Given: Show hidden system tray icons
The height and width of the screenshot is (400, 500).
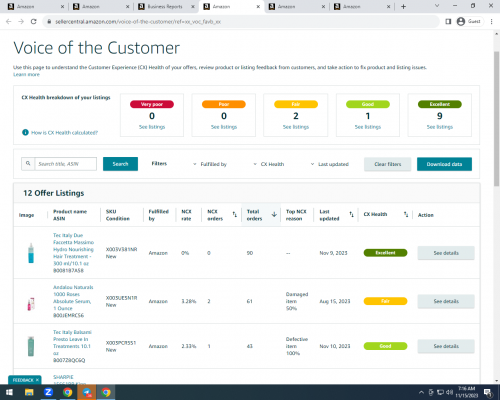Looking at the screenshot, I should (421, 392).
